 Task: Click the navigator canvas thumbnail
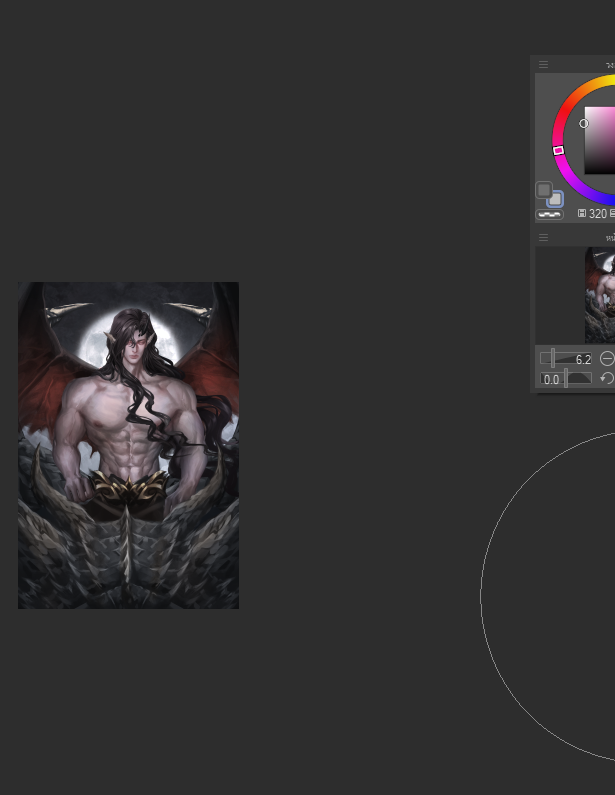click(600, 295)
